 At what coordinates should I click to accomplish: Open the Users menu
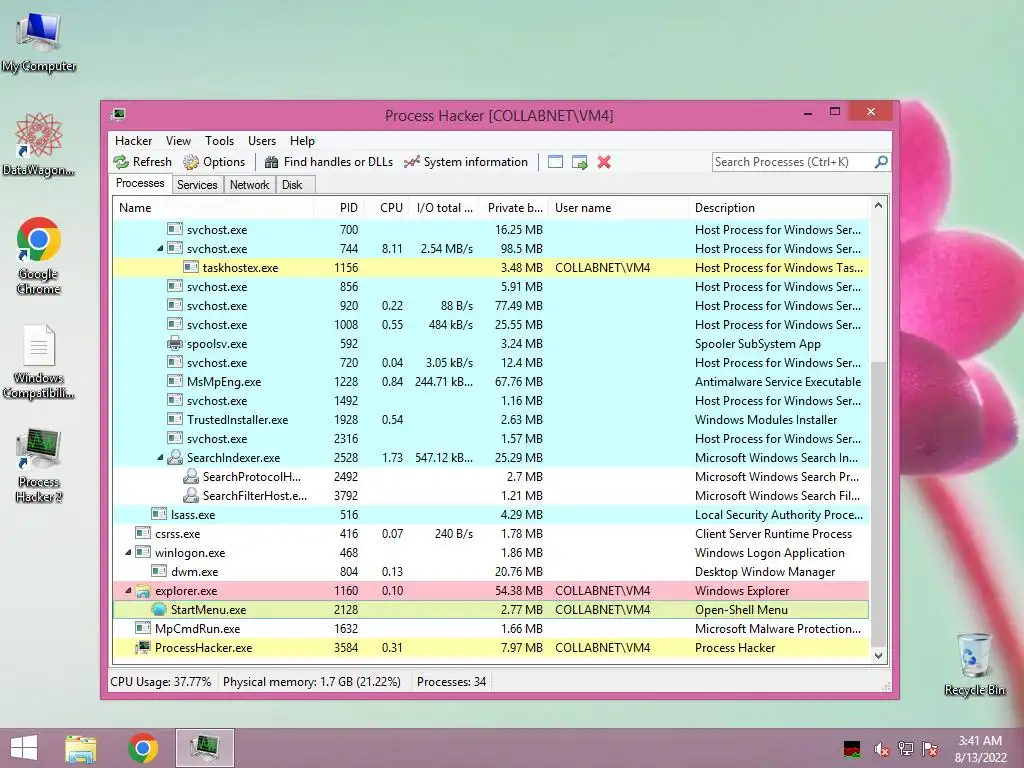click(262, 140)
